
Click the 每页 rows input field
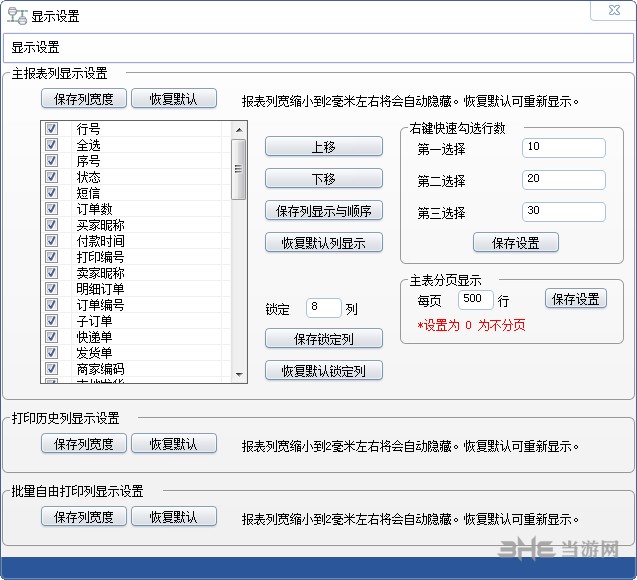point(476,300)
